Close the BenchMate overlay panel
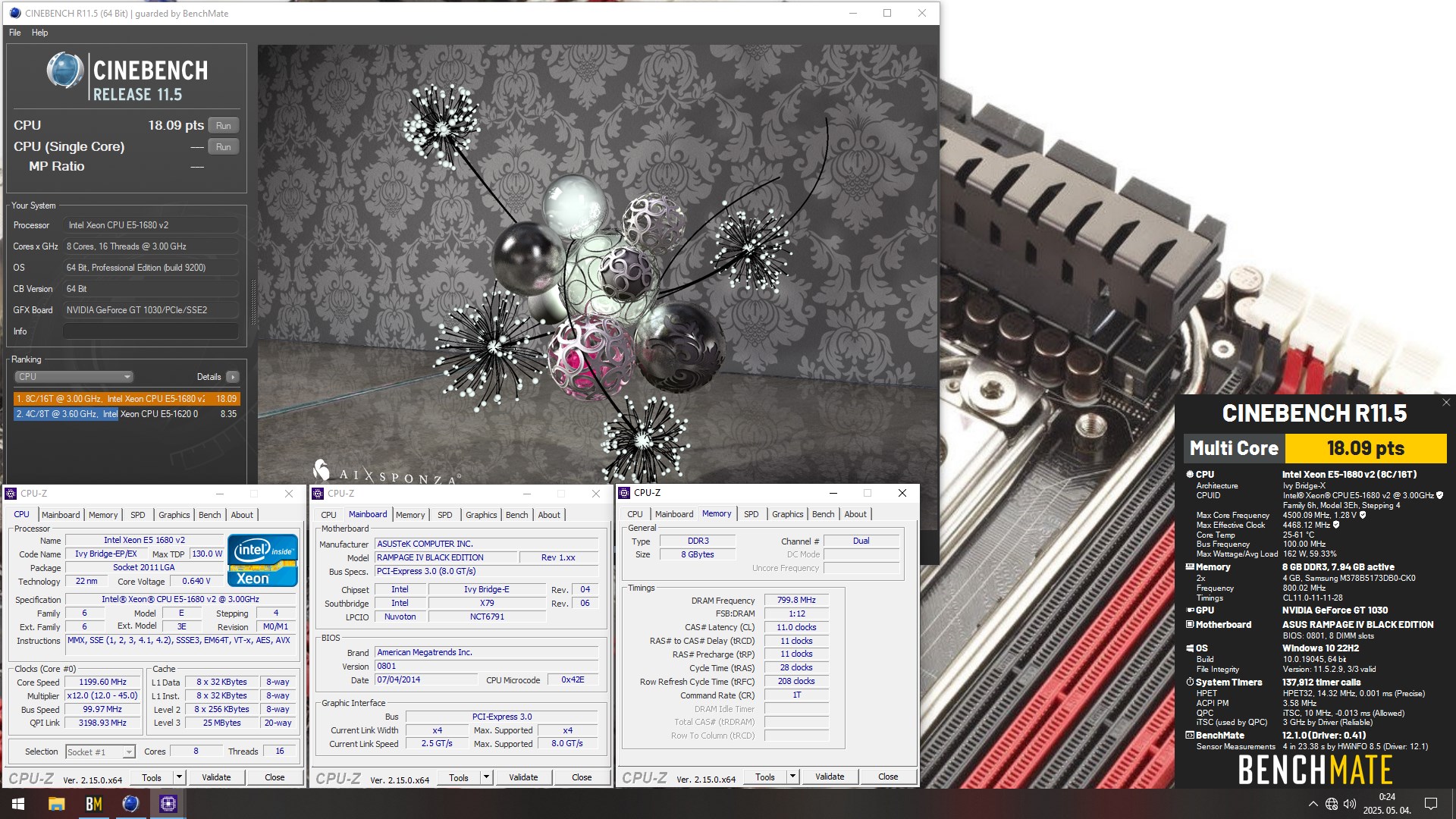 [x=1446, y=403]
